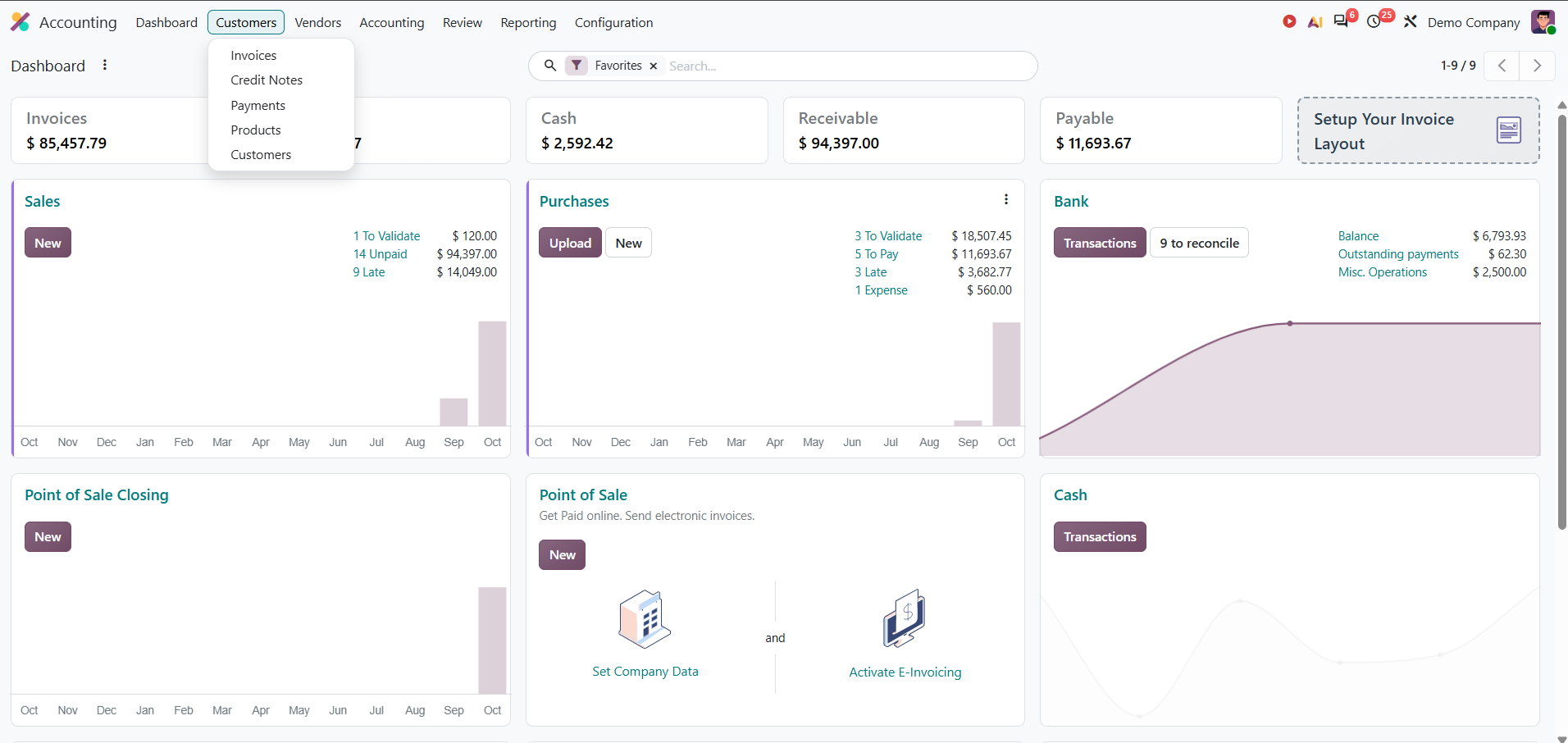Open the AI assistant icon

(x=1315, y=22)
